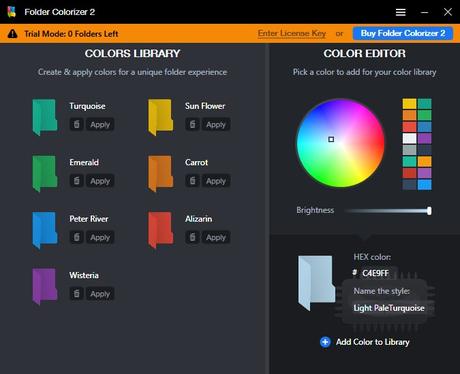Apply the Carrot color
Screen dimensions: 460x374
click(x=216, y=181)
